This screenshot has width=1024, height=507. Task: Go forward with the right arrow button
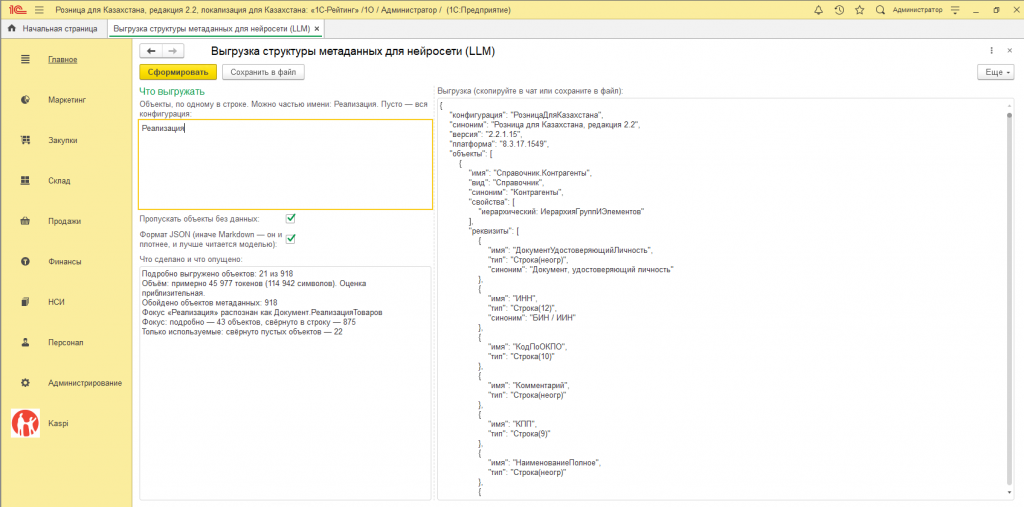pyautogui.click(x=173, y=51)
